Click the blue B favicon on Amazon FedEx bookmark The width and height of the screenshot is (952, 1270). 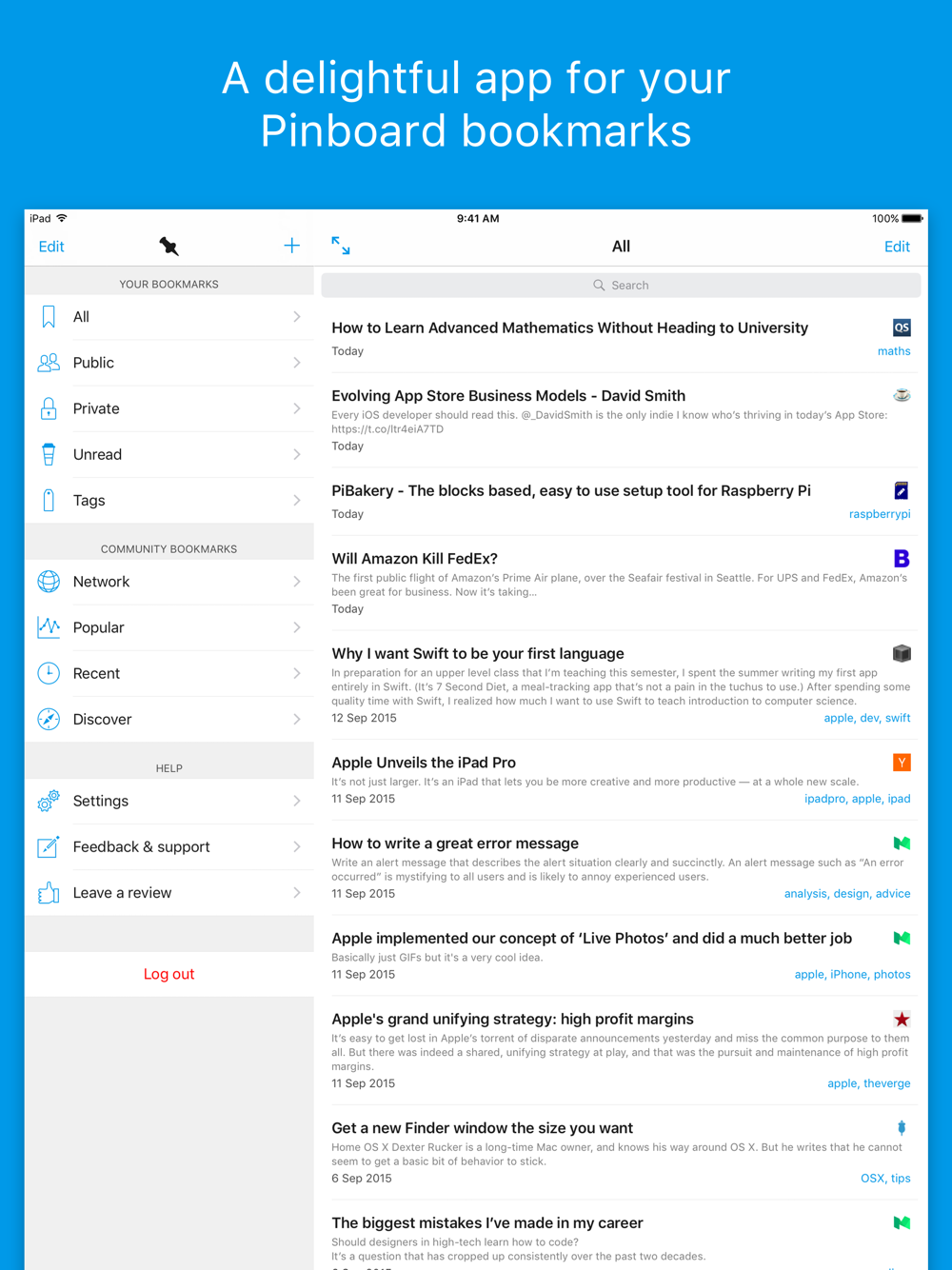[902, 558]
